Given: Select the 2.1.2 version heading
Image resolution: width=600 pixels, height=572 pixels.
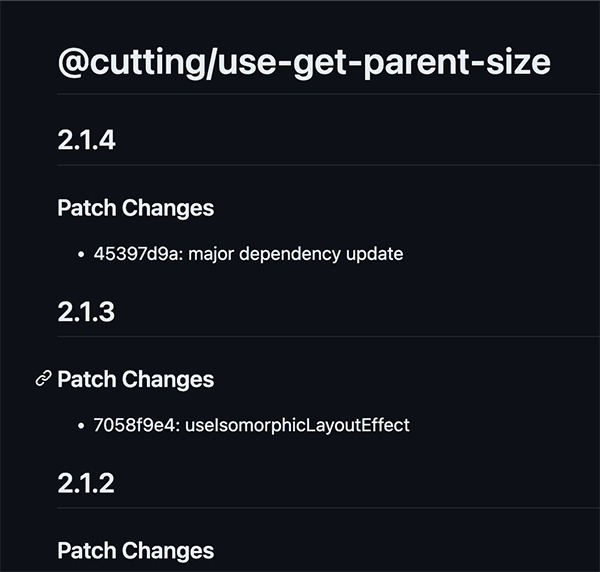Looking at the screenshot, I should (86, 483).
